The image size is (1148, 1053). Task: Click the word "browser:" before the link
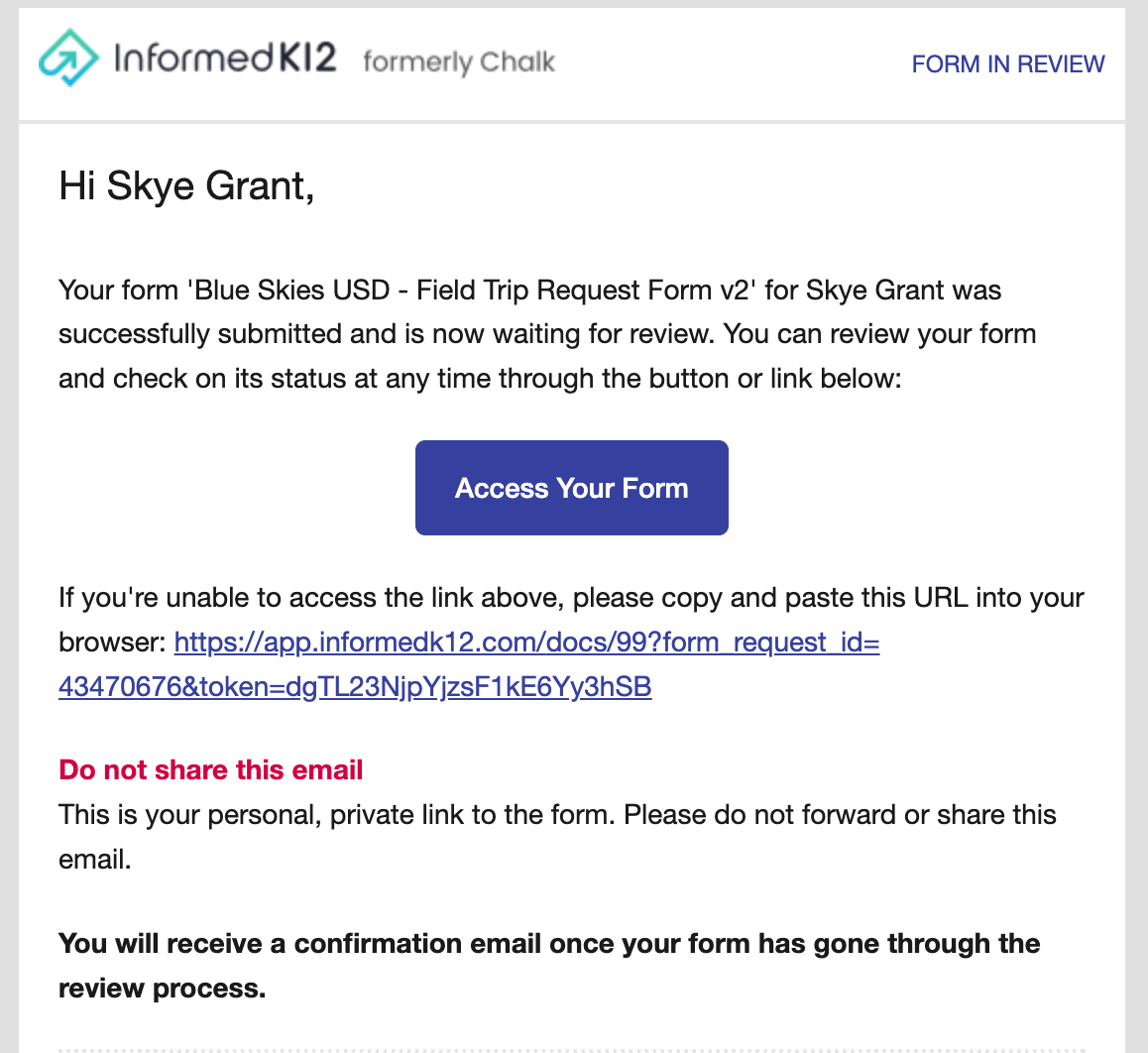pyautogui.click(x=113, y=643)
